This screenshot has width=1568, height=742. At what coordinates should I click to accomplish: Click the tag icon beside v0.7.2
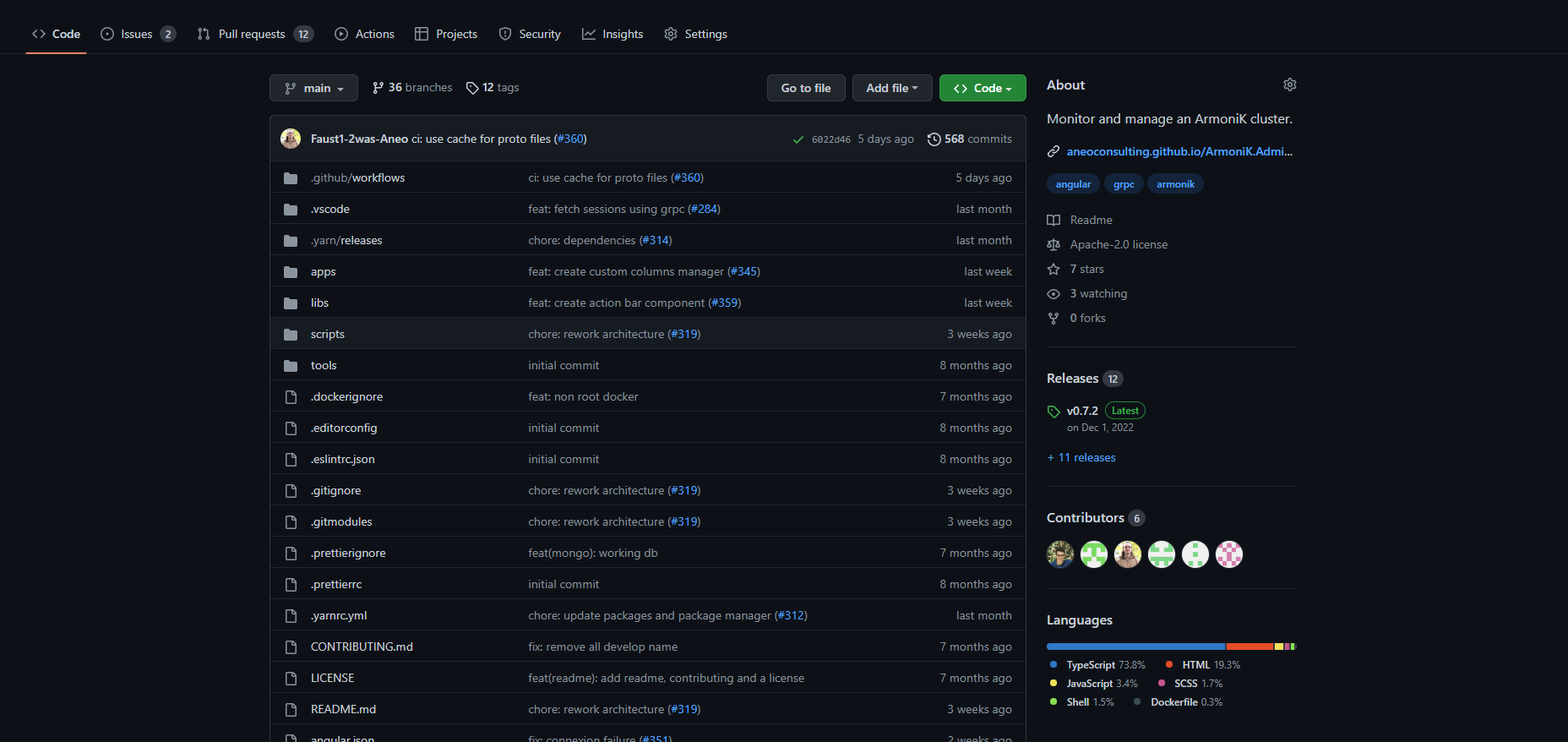click(1053, 412)
